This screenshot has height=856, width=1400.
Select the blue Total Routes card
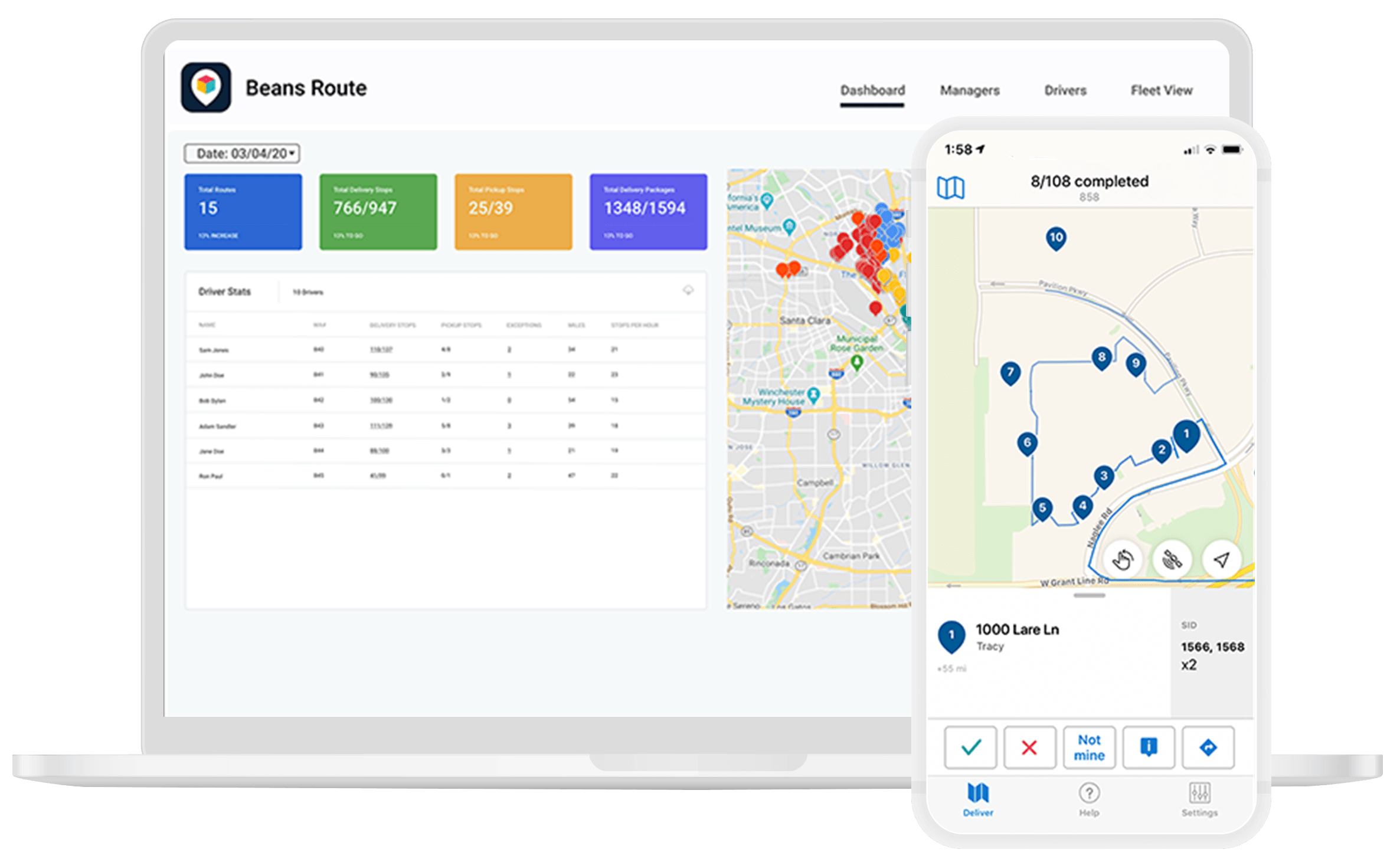[x=243, y=212]
